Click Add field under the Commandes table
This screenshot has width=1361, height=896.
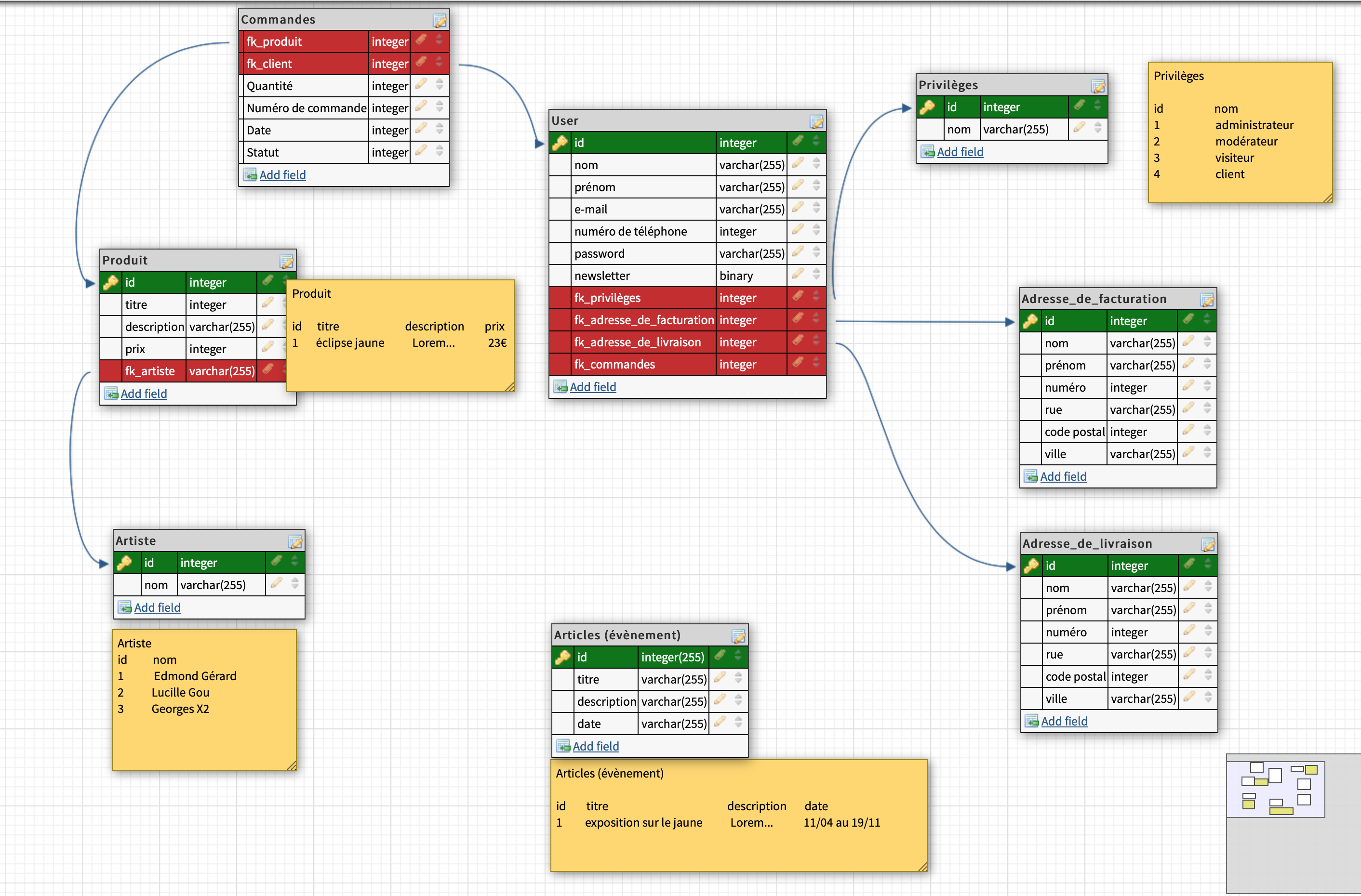tap(282, 175)
